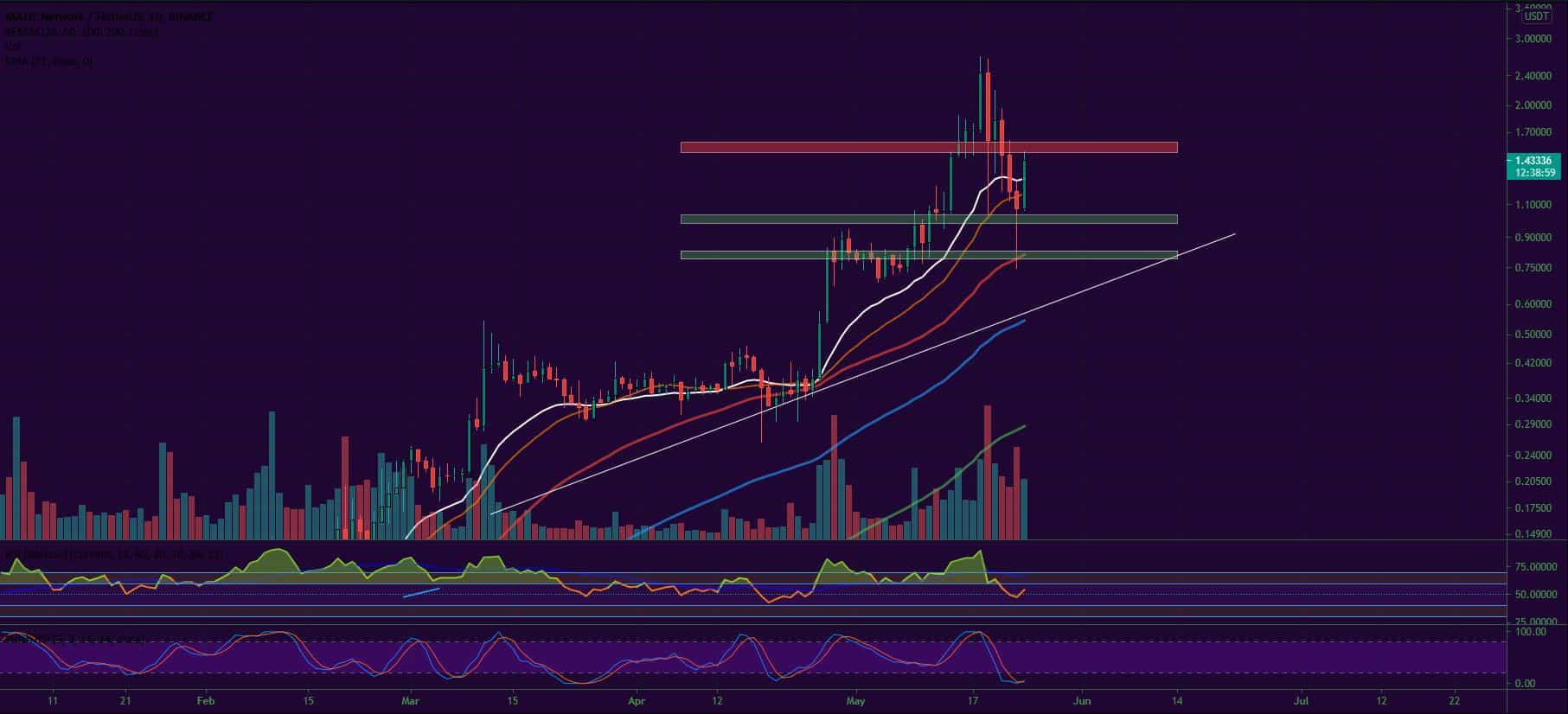Click the 3.00000 price axis value

[1533, 39]
